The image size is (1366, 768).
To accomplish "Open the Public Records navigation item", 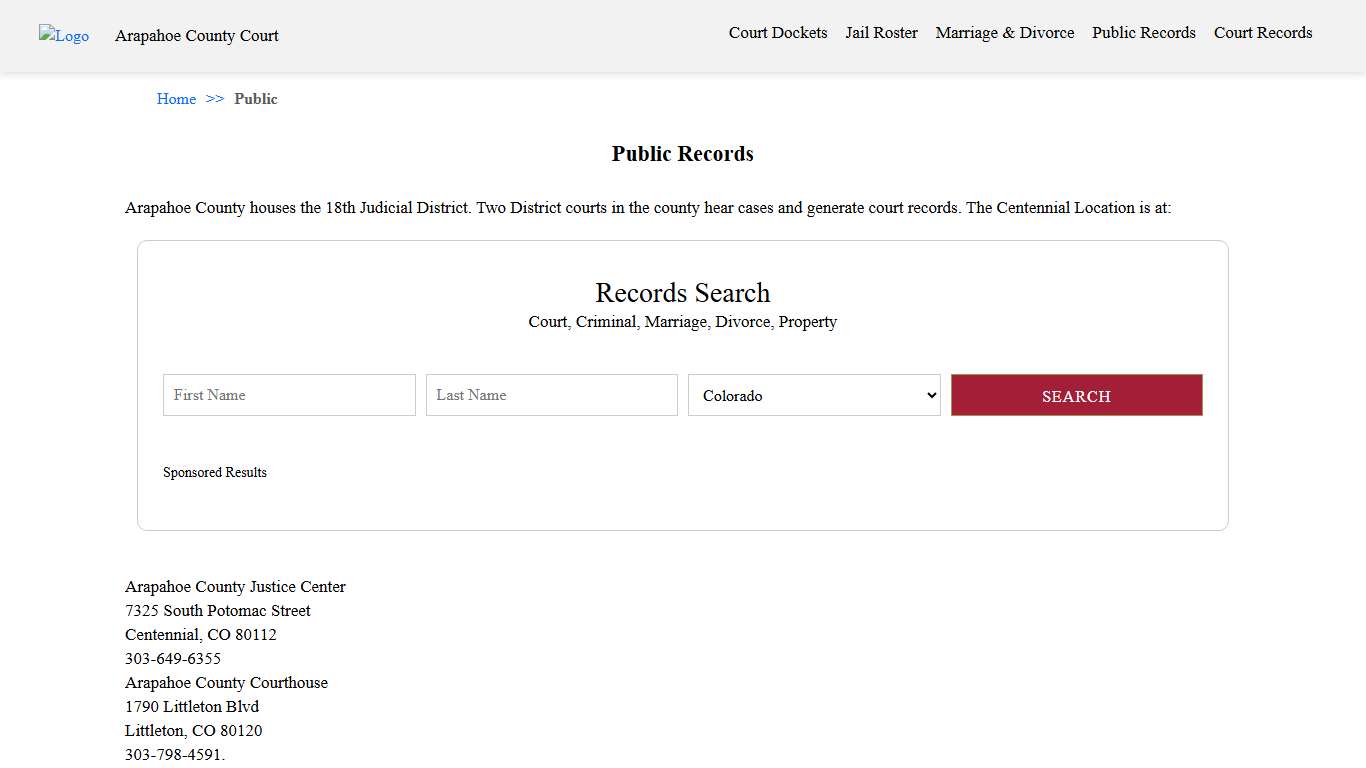I will point(1143,32).
